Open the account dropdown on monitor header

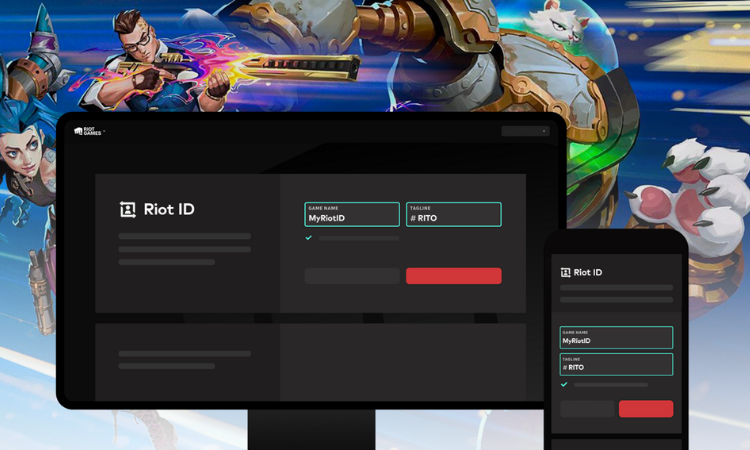[x=525, y=131]
